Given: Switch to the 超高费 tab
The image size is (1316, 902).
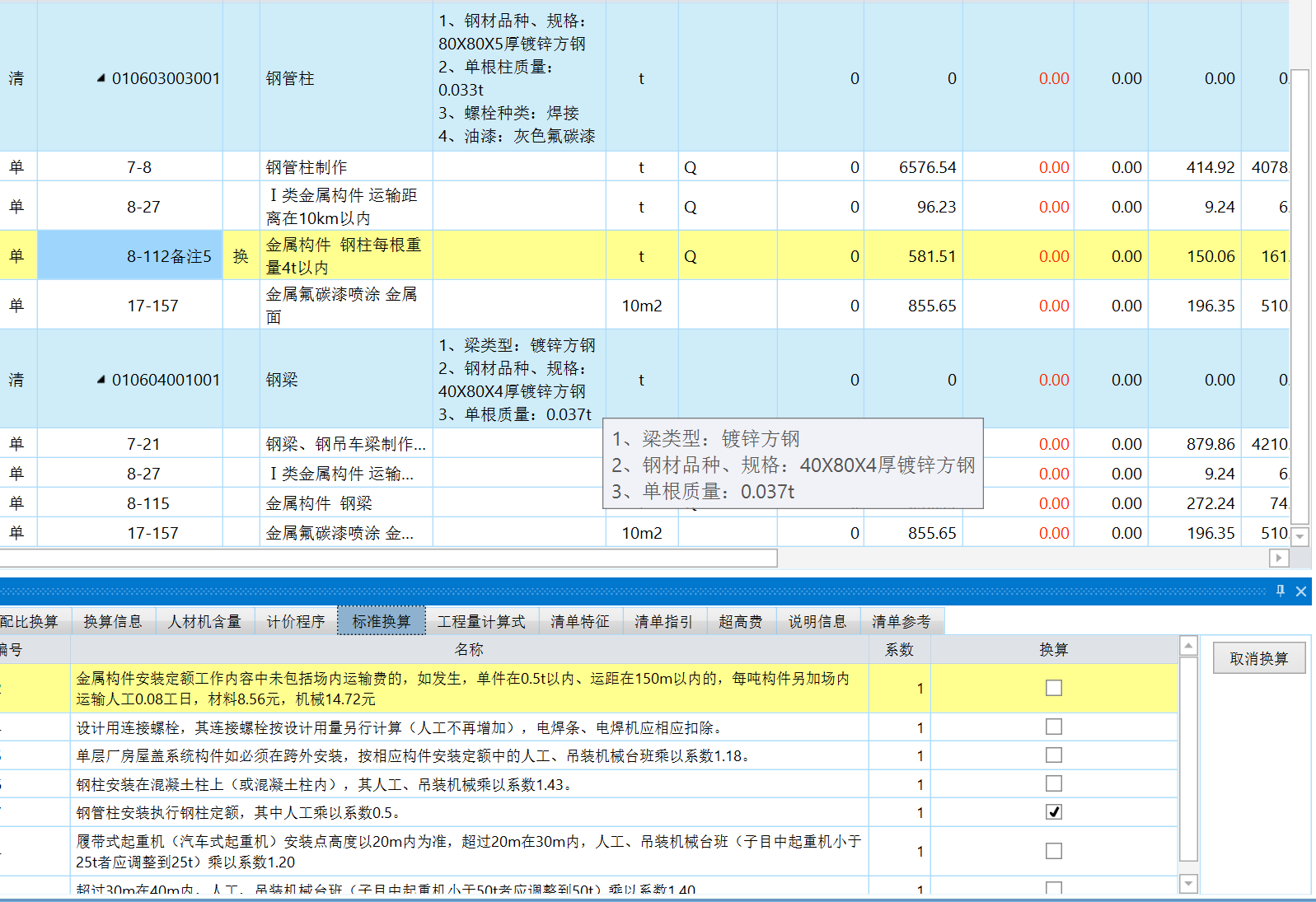Looking at the screenshot, I should tap(741, 621).
